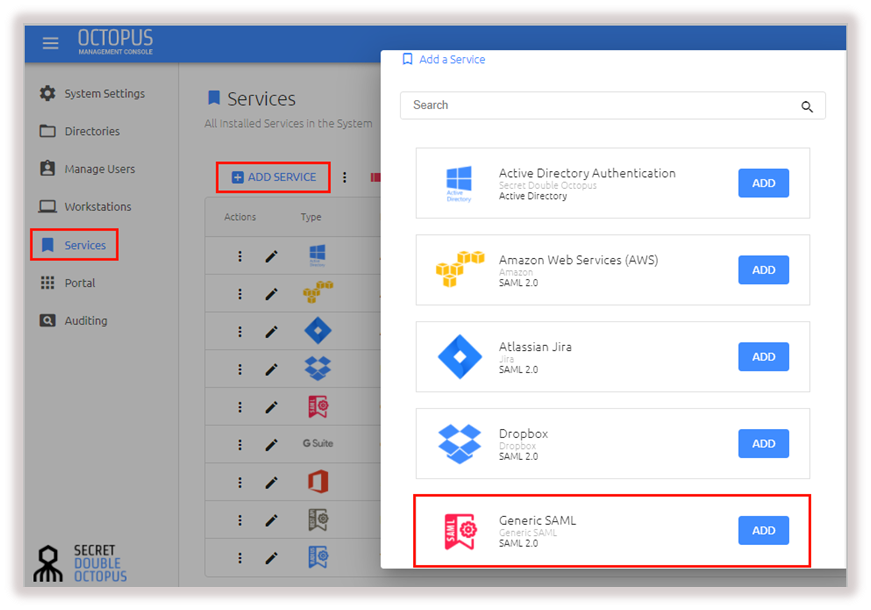The width and height of the screenshot is (871, 610).
Task: Edit the AWS service row
Action: pos(271,294)
